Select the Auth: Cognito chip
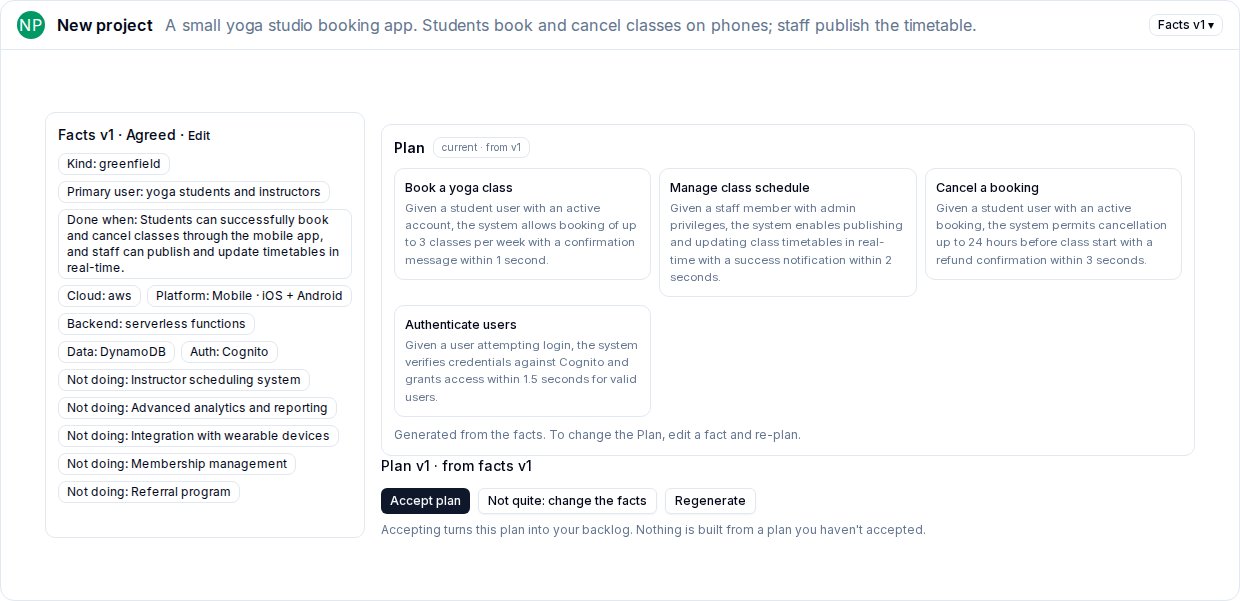The width and height of the screenshot is (1240, 601). [229, 352]
